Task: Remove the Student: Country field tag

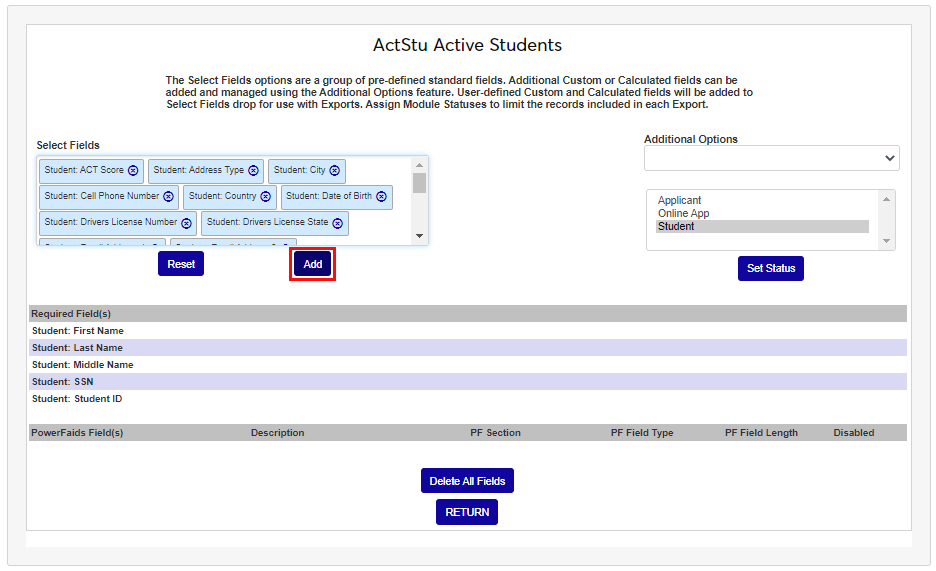Action: coord(265,197)
